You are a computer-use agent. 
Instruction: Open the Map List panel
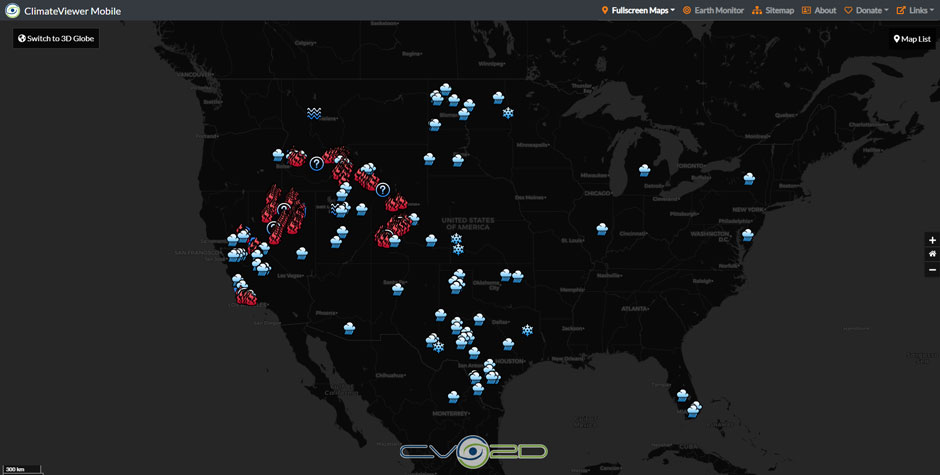[912, 39]
